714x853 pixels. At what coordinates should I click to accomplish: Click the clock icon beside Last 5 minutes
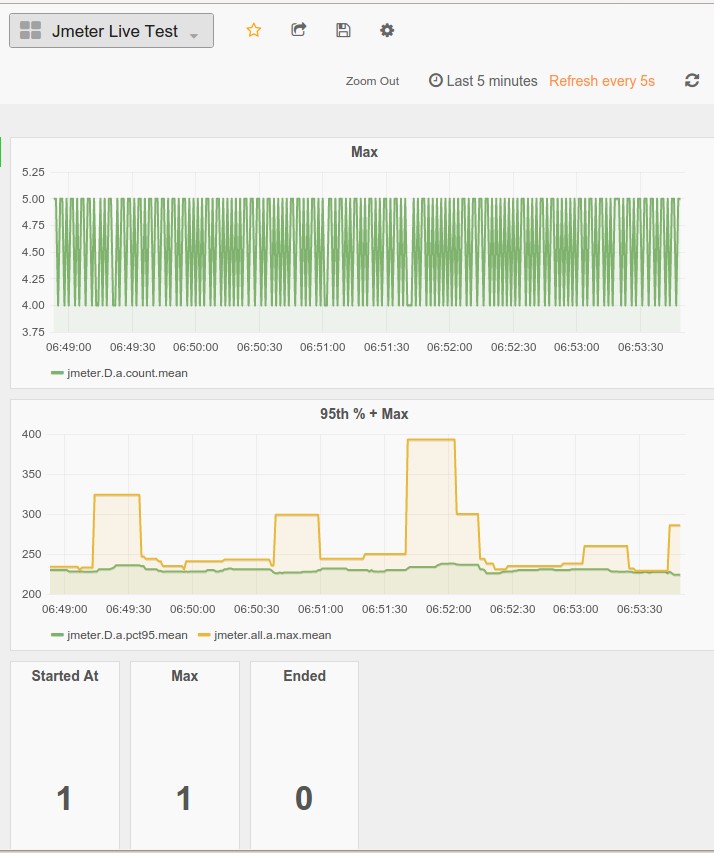pyautogui.click(x=435, y=81)
